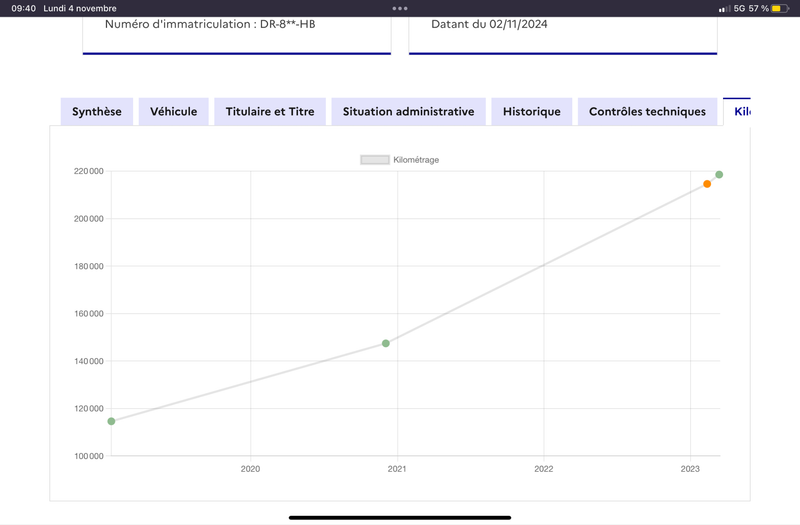Click the 2022 x-axis label
This screenshot has width=800, height=525.
(543, 469)
